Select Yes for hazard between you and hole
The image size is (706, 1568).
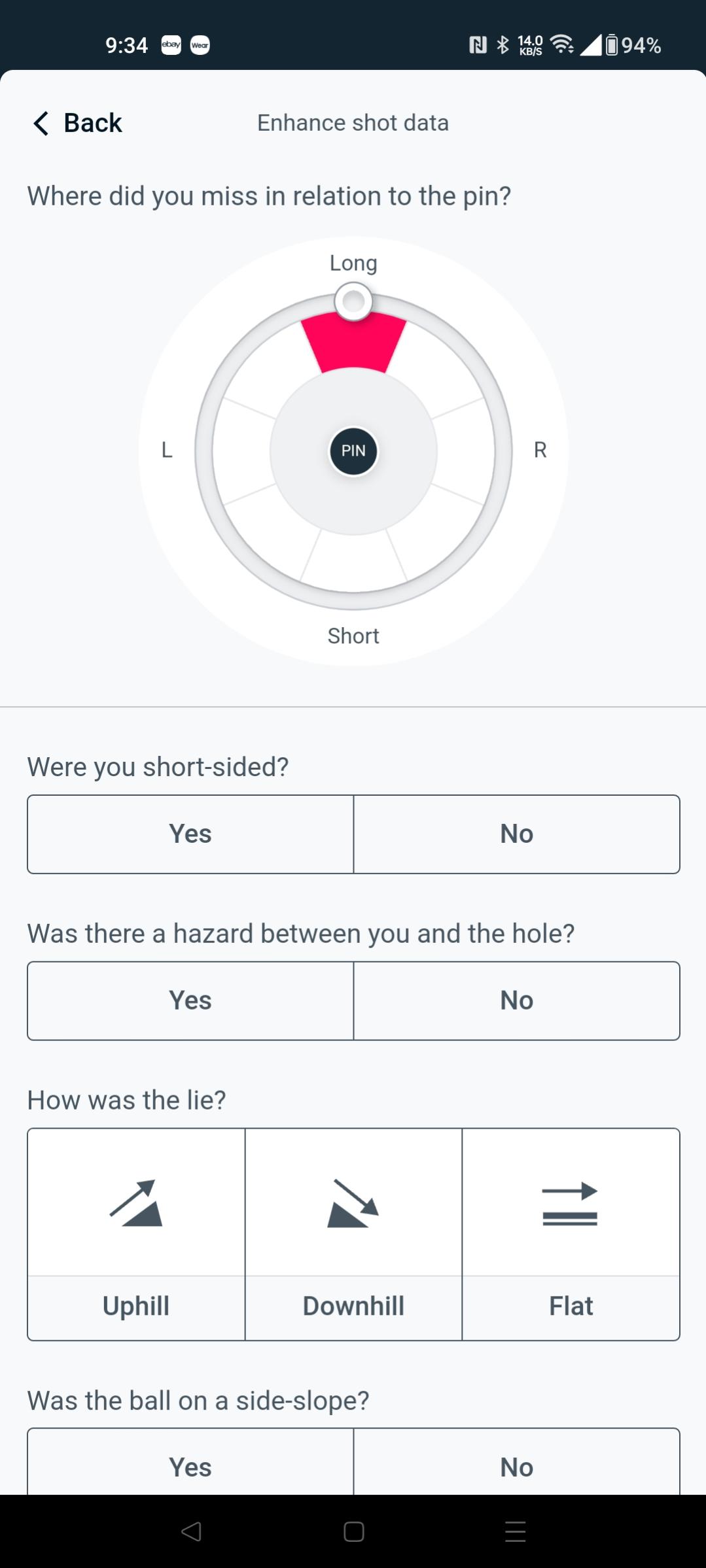[190, 1000]
